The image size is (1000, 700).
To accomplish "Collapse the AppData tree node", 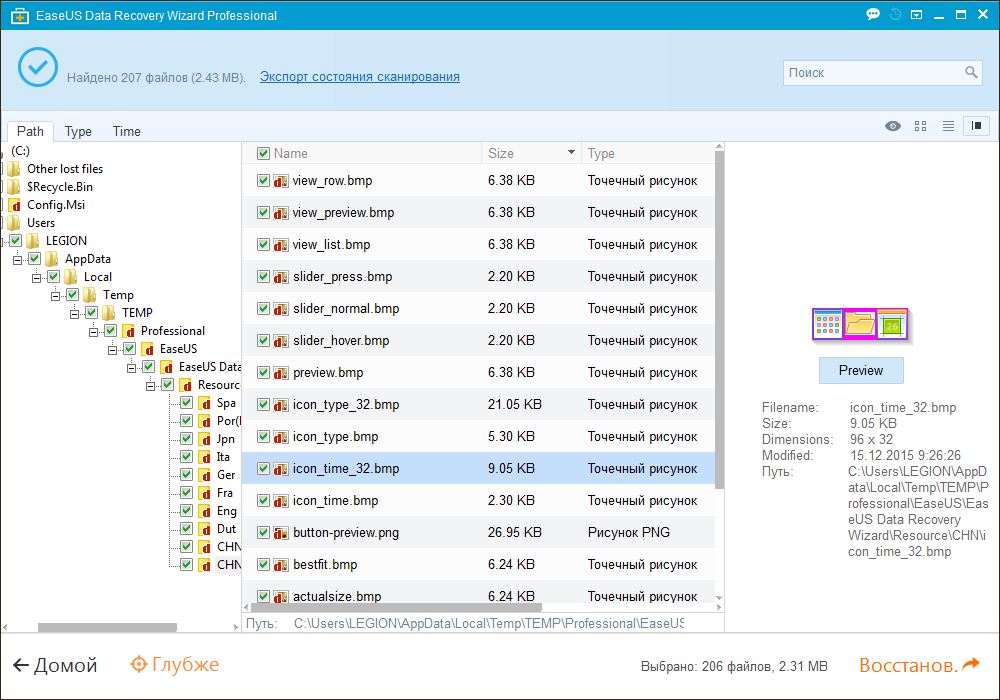I will (x=17, y=259).
